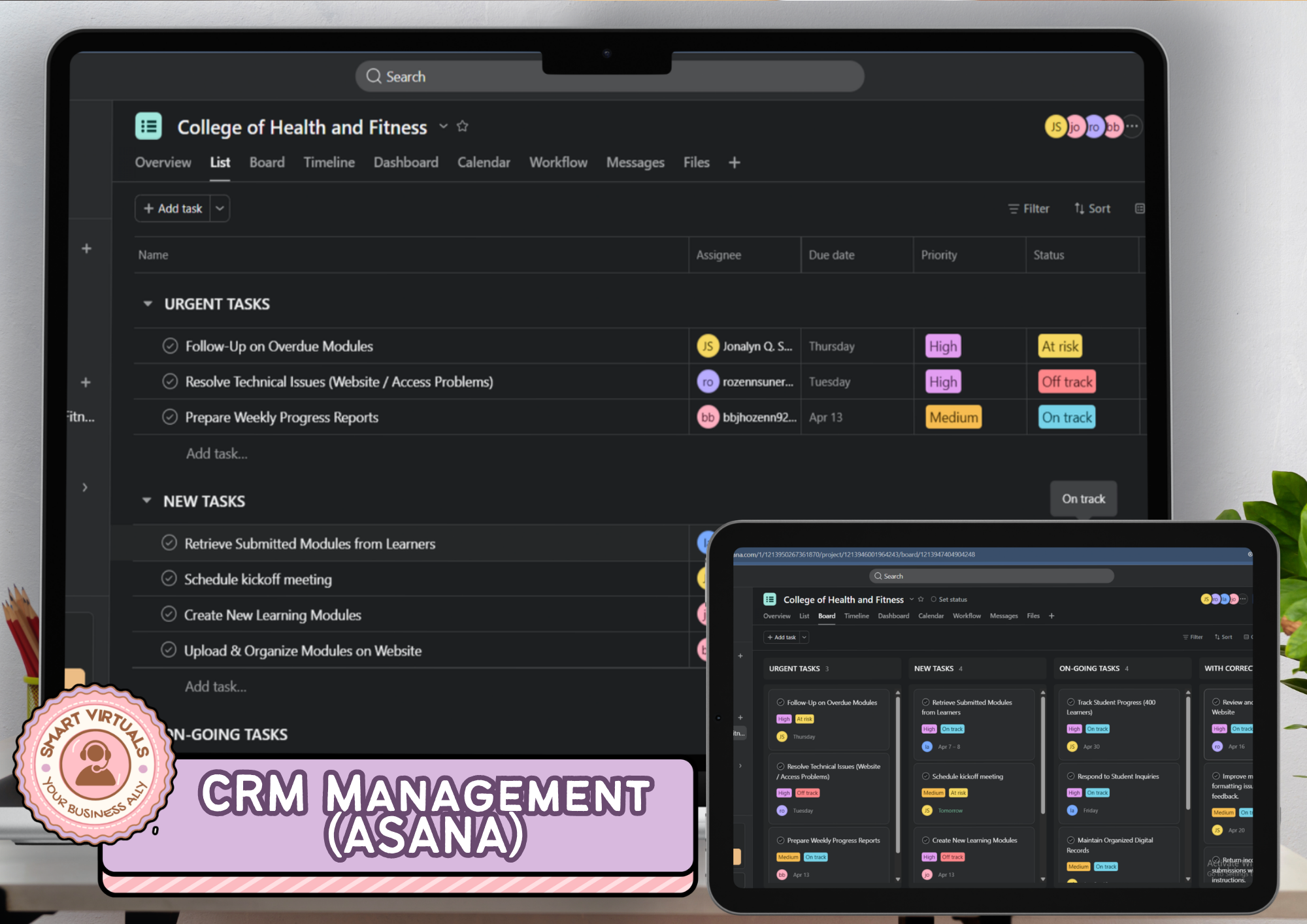Collapse the URGENT TASKS section
Image resolution: width=1307 pixels, height=924 pixels.
pyautogui.click(x=148, y=304)
